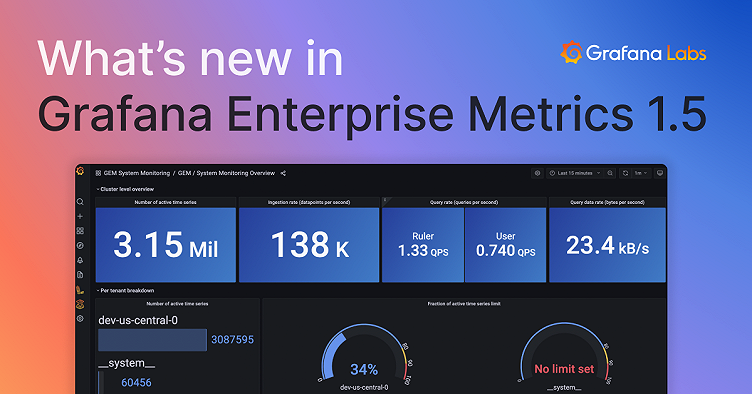Open dashboard settings gear in the top bar
752x394 pixels.
point(537,173)
